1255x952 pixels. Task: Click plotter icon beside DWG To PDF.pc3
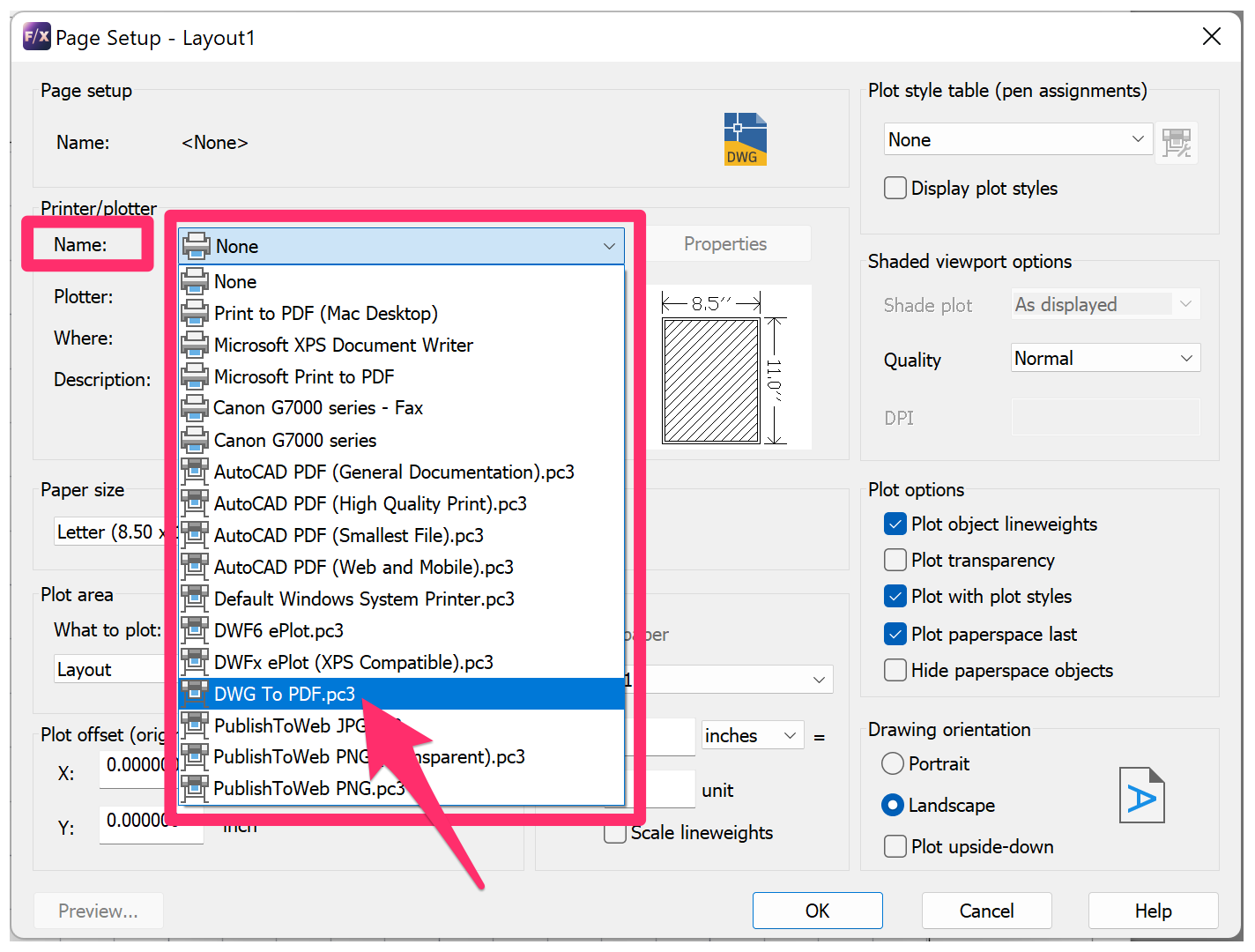click(195, 694)
